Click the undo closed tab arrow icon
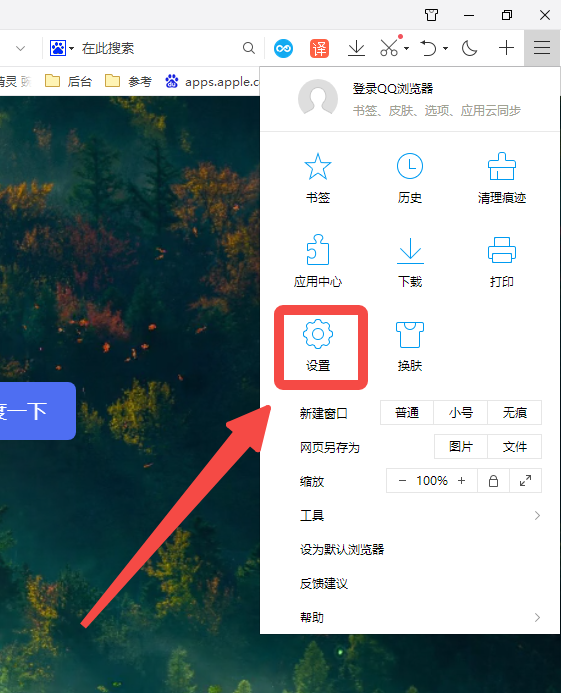Viewport: 561px width, 693px height. click(428, 48)
